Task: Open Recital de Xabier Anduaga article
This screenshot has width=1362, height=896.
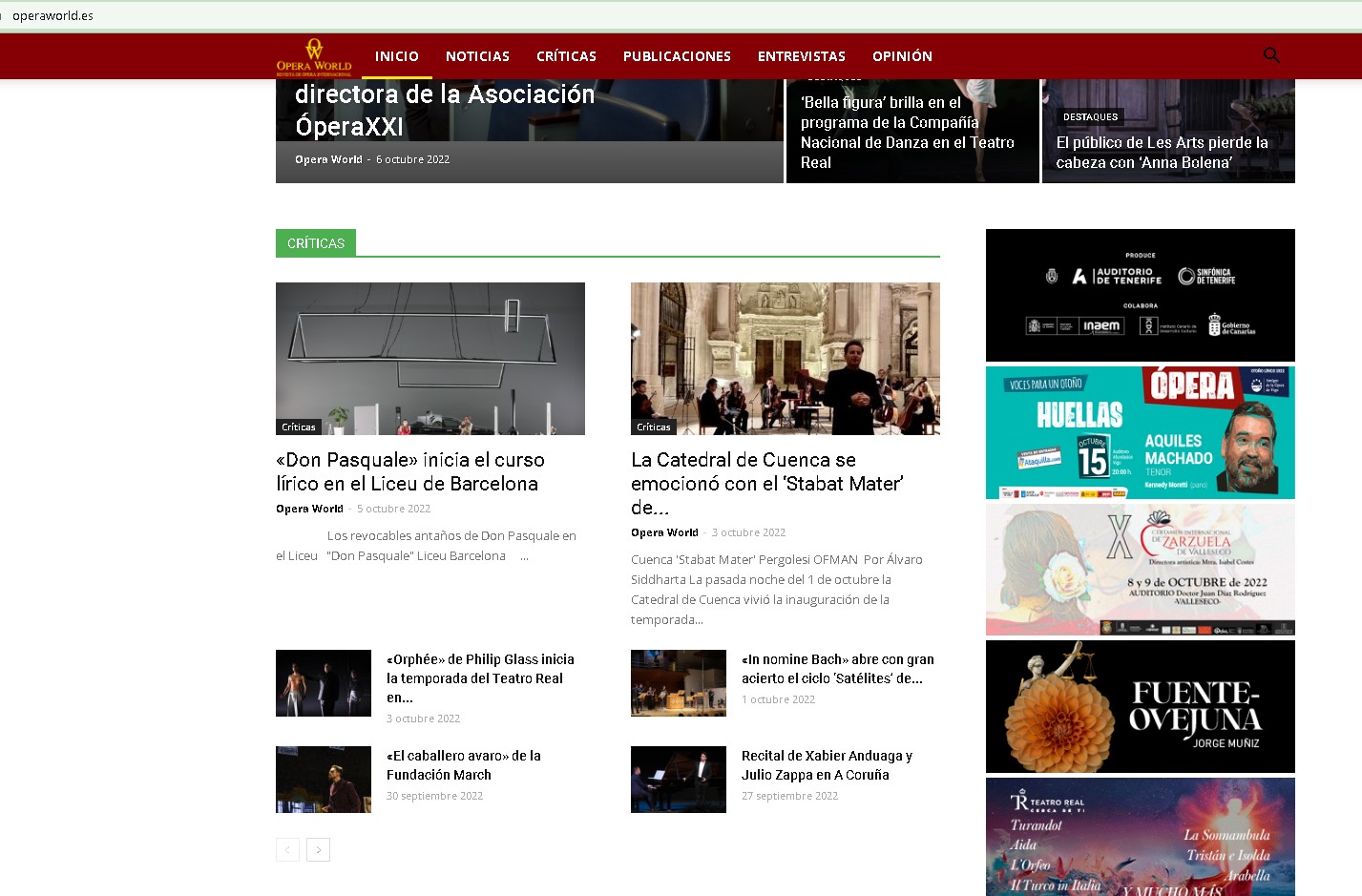Action: (827, 765)
